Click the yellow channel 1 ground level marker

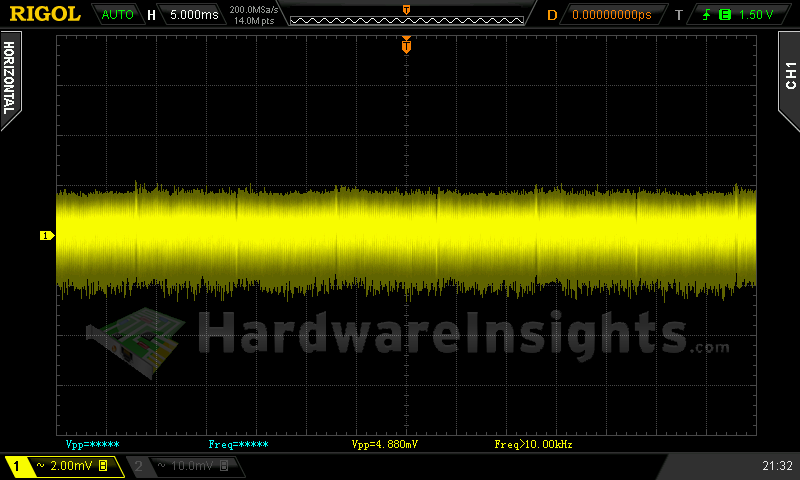click(x=47, y=235)
